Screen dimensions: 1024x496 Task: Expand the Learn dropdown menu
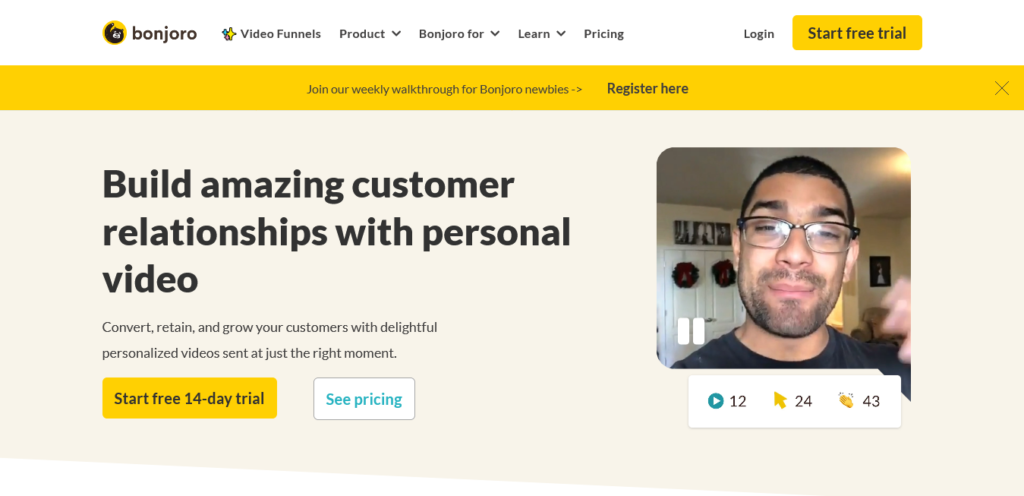pyautogui.click(x=541, y=34)
